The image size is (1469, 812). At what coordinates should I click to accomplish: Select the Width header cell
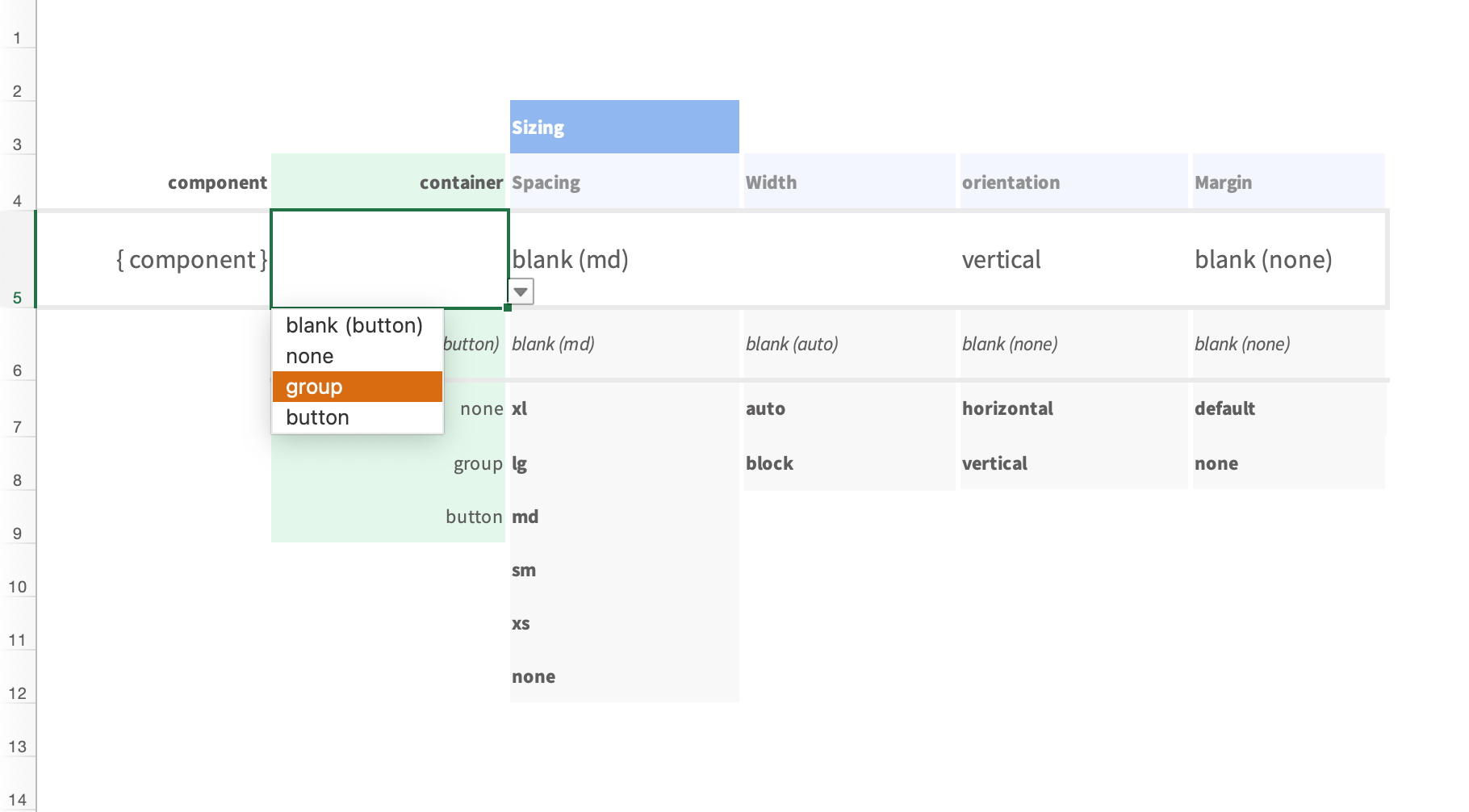pyautogui.click(x=848, y=182)
